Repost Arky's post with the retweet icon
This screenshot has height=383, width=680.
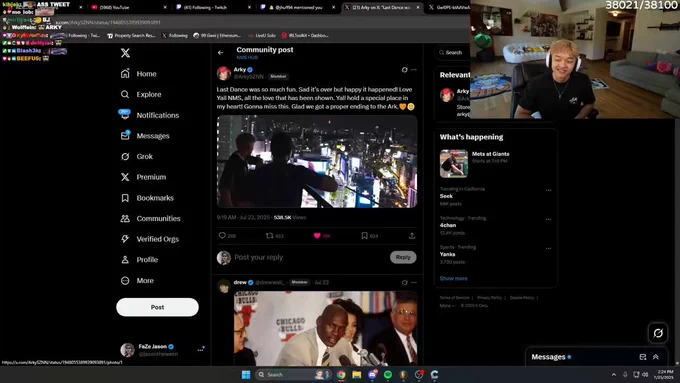coord(270,236)
